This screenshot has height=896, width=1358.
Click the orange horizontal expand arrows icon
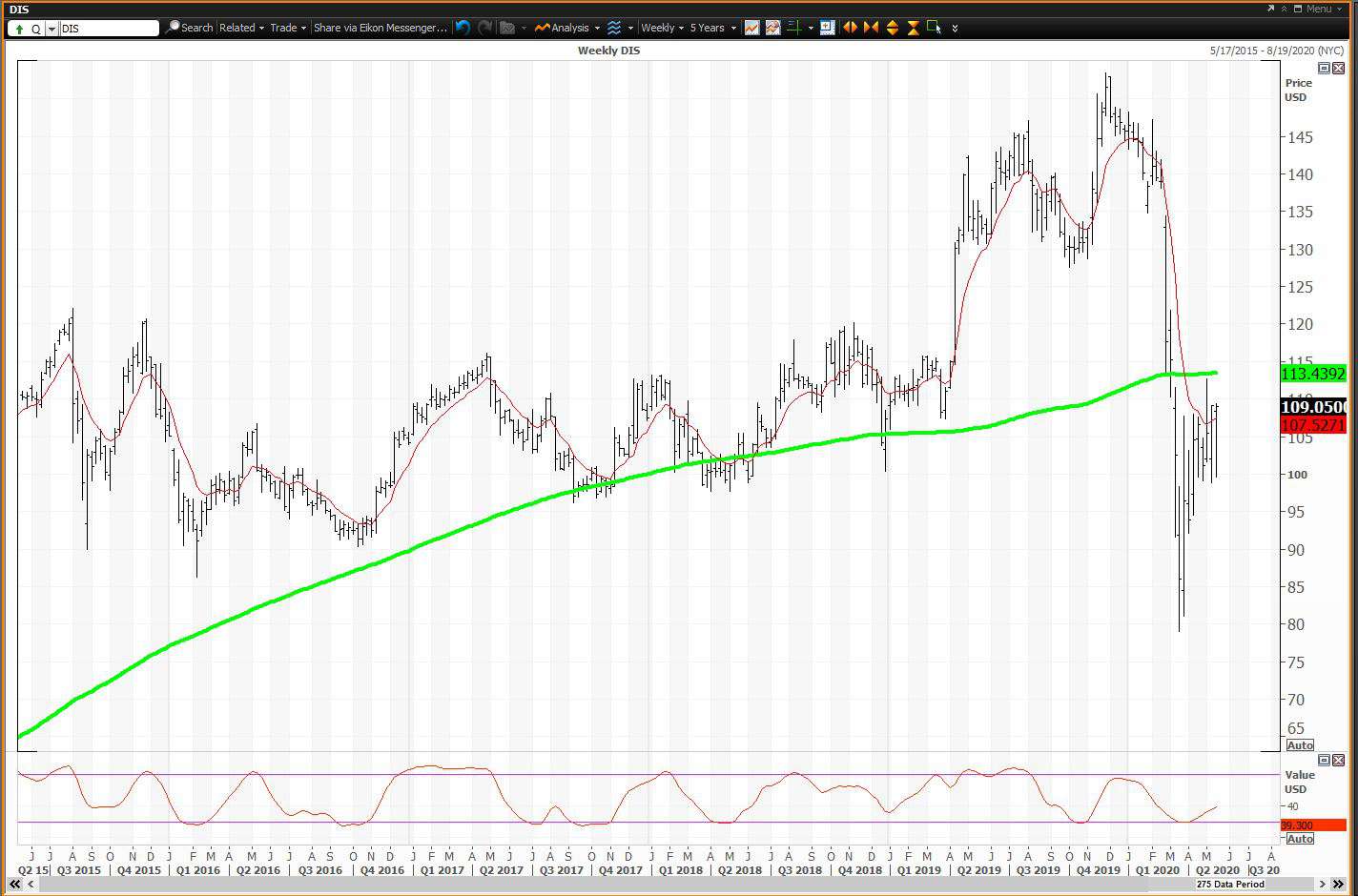coord(850,28)
